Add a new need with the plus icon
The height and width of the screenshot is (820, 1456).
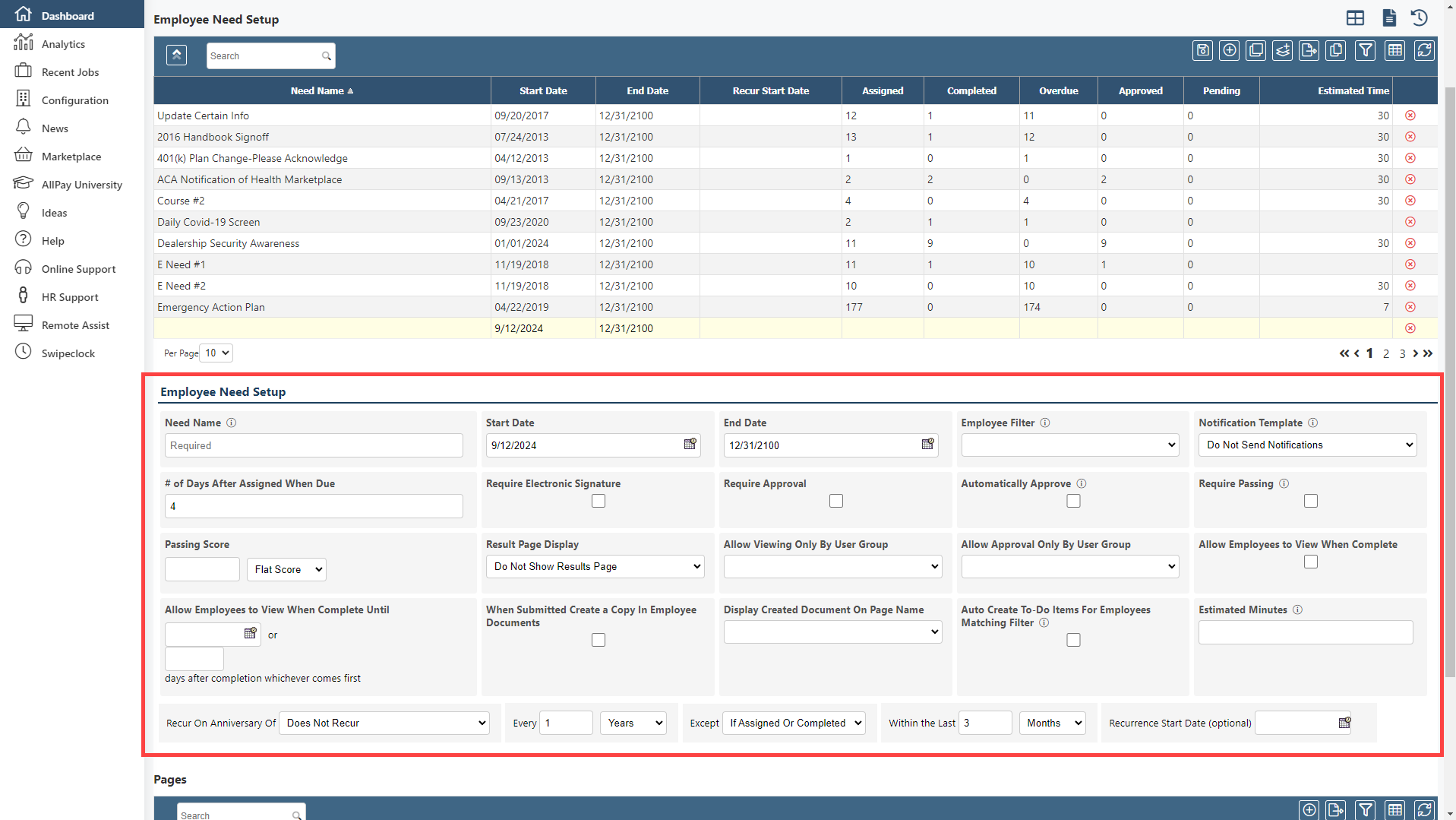coord(1229,51)
